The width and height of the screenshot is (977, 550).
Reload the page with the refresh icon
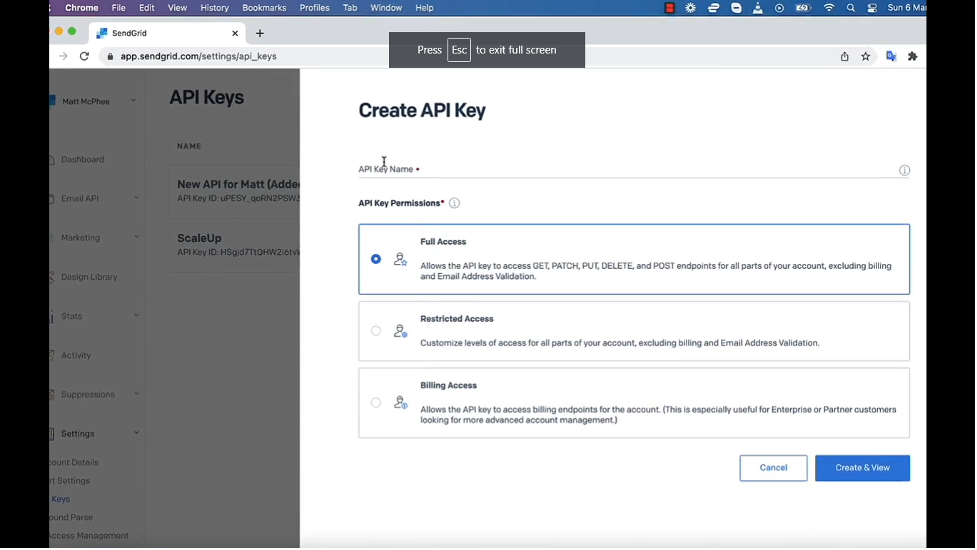coord(84,56)
